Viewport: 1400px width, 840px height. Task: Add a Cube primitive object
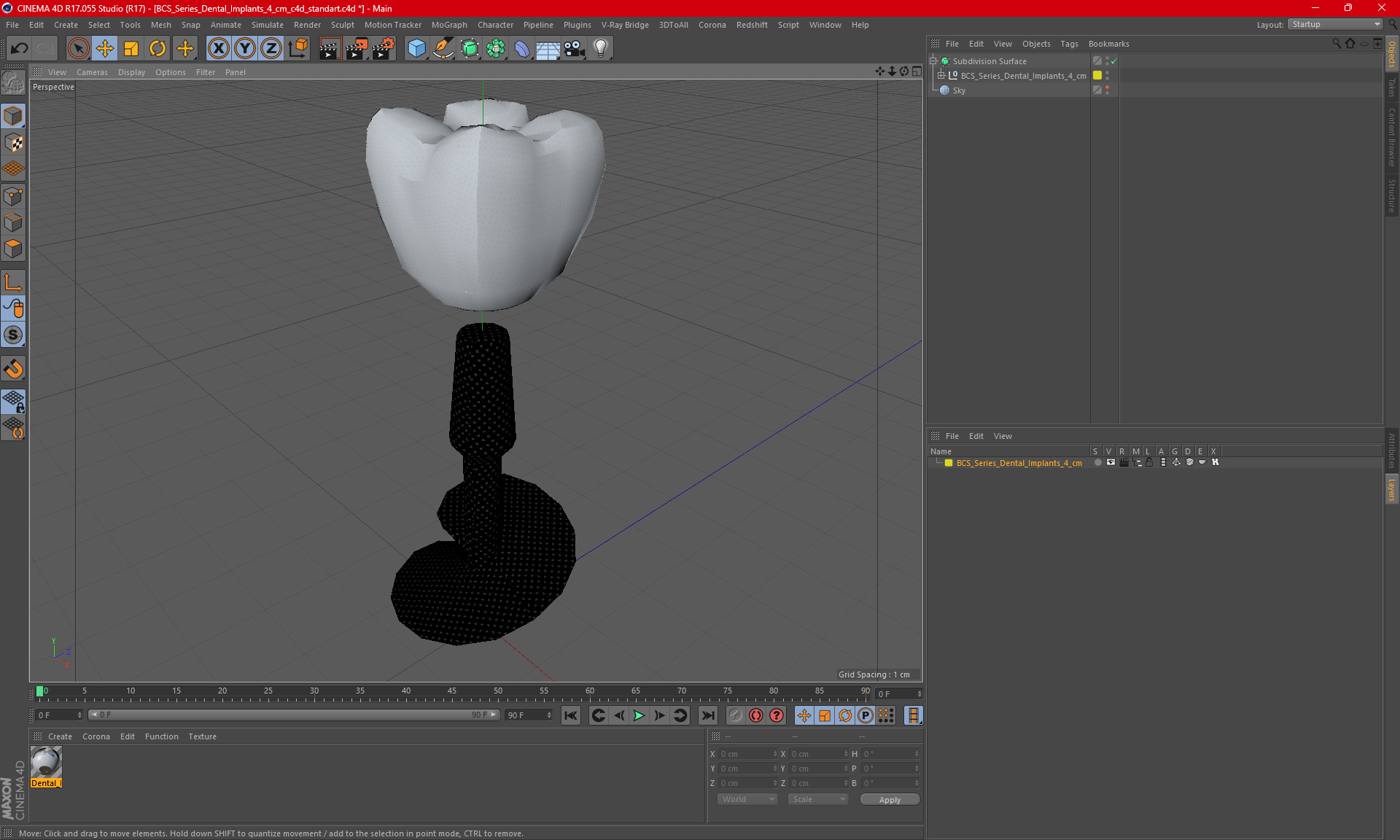point(416,49)
